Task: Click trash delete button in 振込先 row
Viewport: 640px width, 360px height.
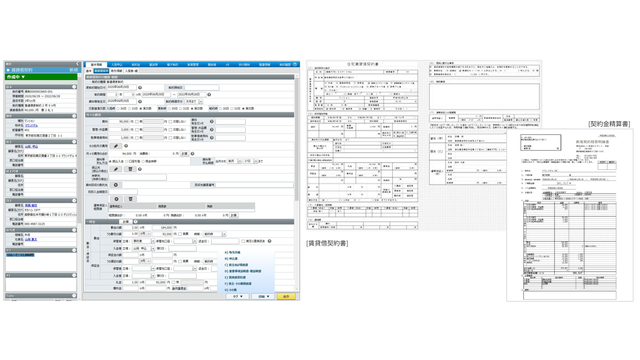Action: coord(130,169)
